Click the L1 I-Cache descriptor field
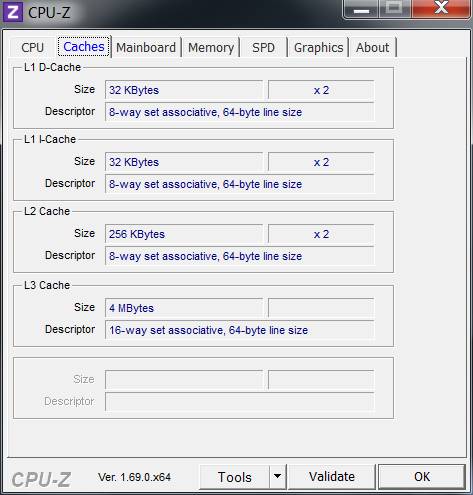The height and width of the screenshot is (495, 473). point(240,184)
